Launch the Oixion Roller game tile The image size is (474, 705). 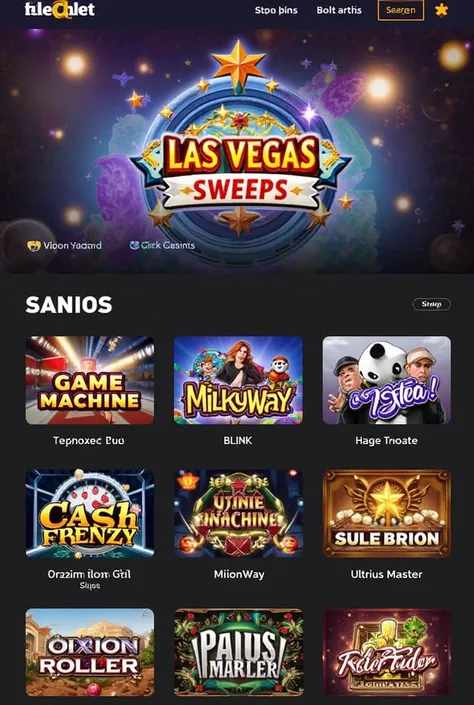90,652
